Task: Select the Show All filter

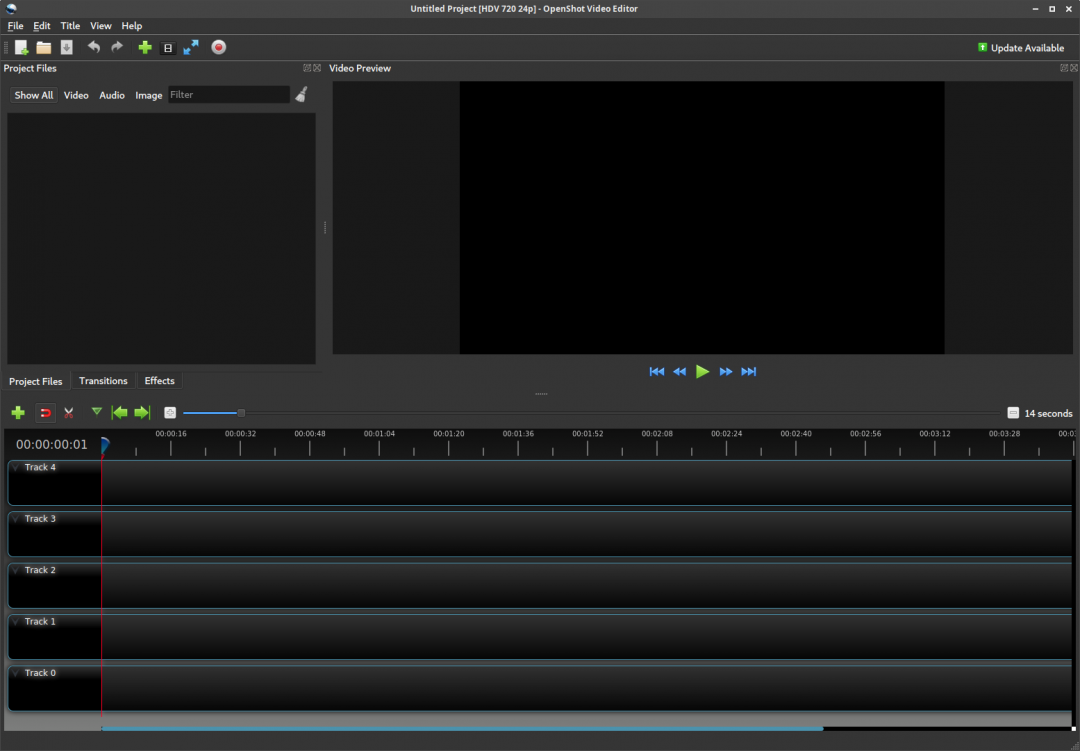Action: tap(34, 95)
